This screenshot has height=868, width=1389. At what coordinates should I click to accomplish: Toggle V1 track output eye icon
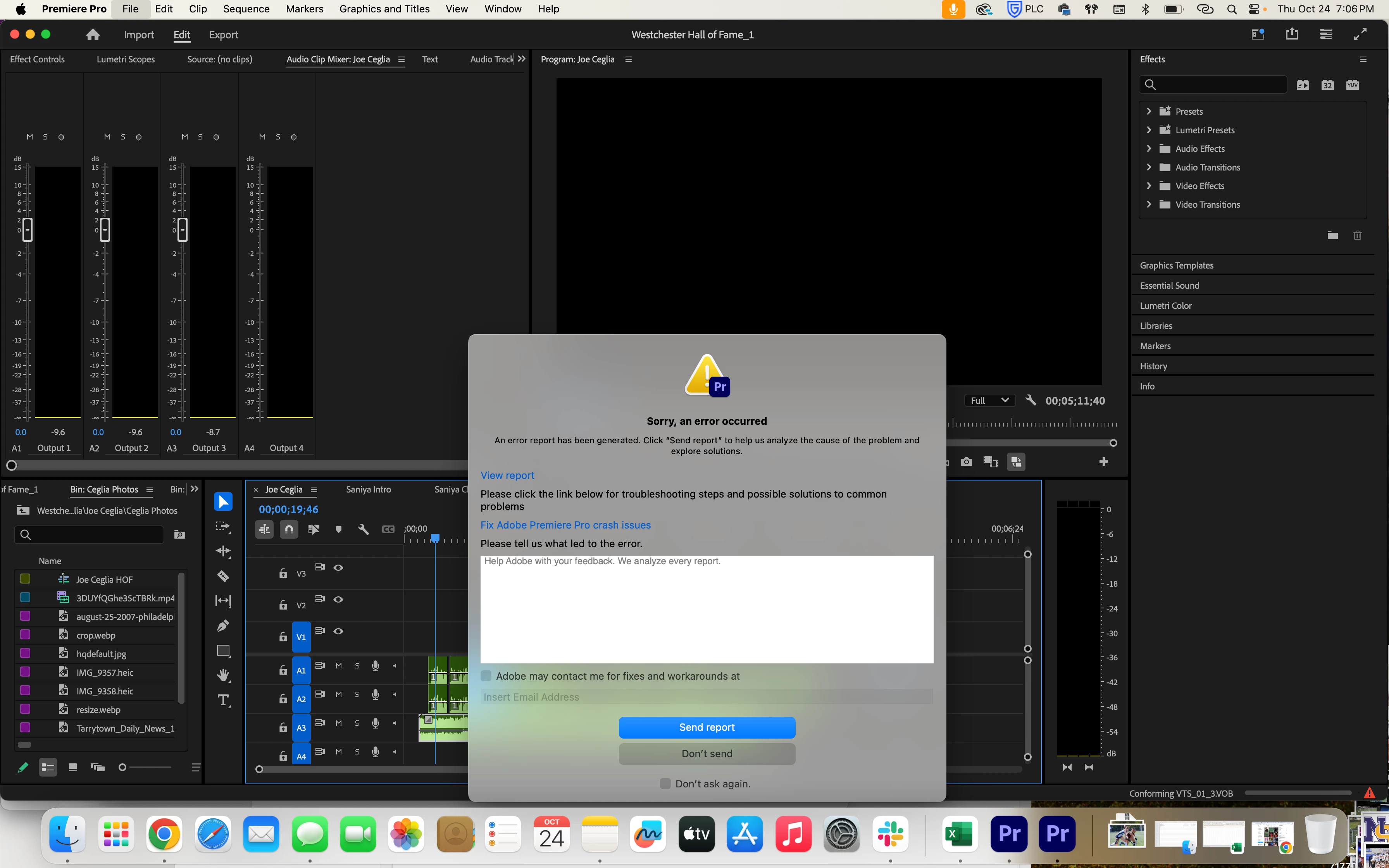339,631
